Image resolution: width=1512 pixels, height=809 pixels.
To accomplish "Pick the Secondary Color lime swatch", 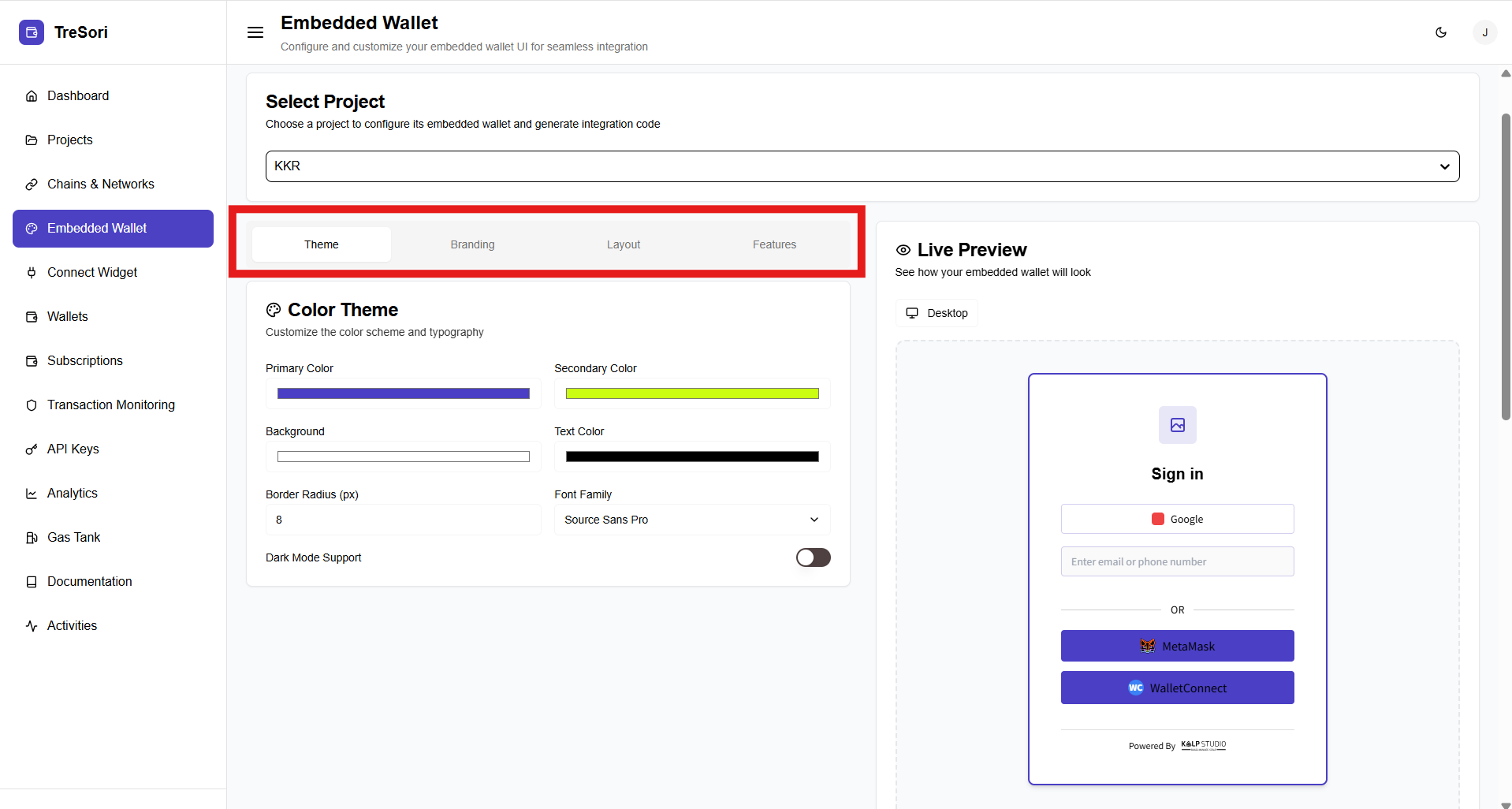I will (691, 393).
